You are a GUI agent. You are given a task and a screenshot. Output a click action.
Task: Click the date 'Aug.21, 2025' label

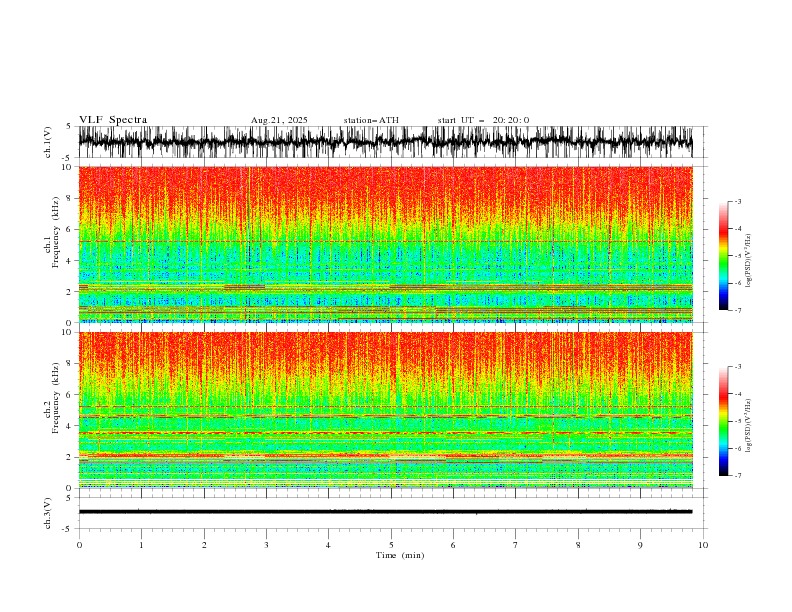(279, 120)
